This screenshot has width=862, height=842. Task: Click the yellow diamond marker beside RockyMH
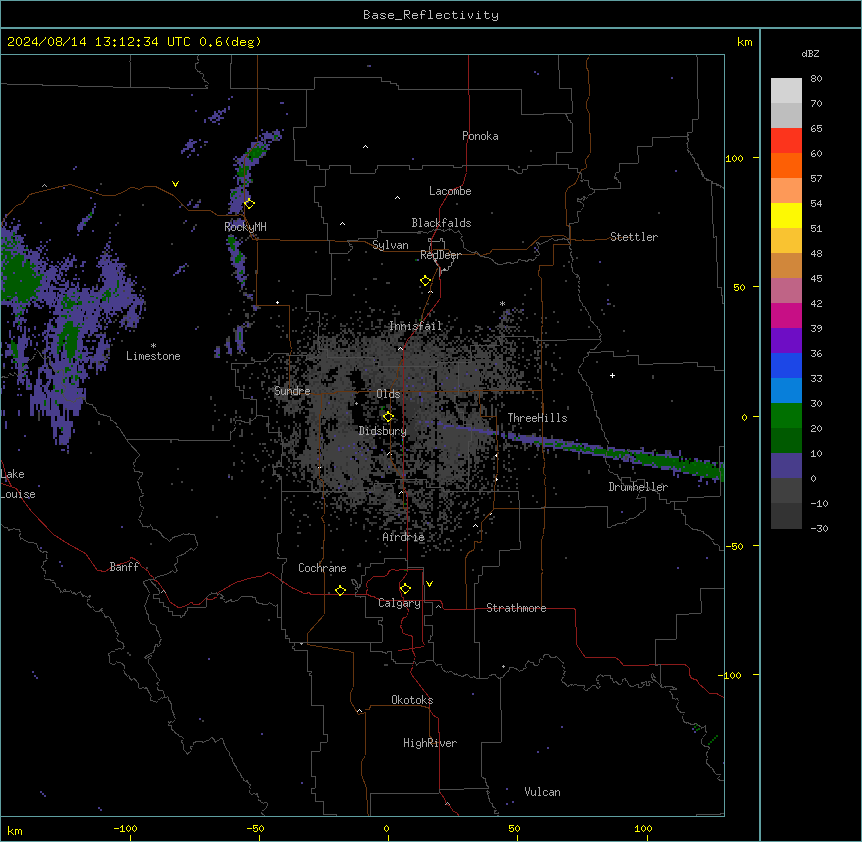pyautogui.click(x=249, y=204)
